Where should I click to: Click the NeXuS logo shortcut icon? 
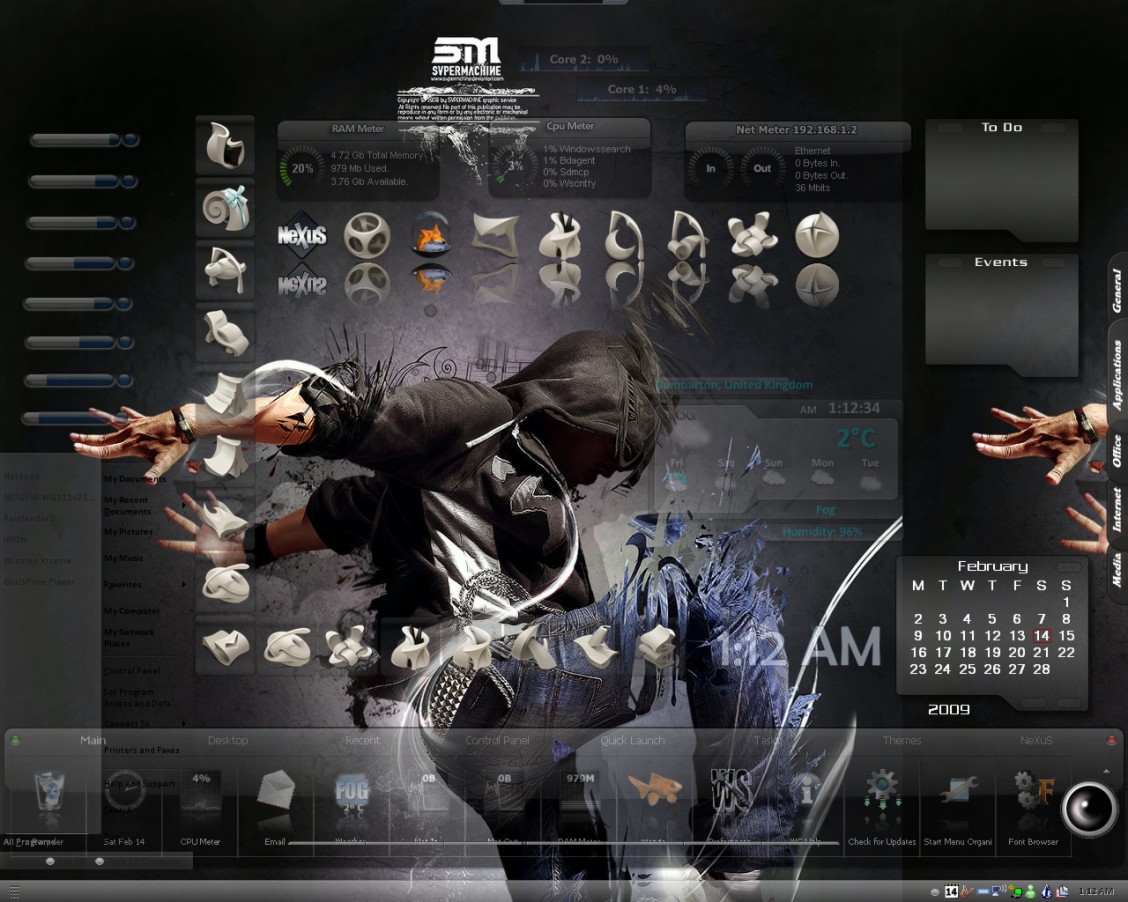coord(302,234)
